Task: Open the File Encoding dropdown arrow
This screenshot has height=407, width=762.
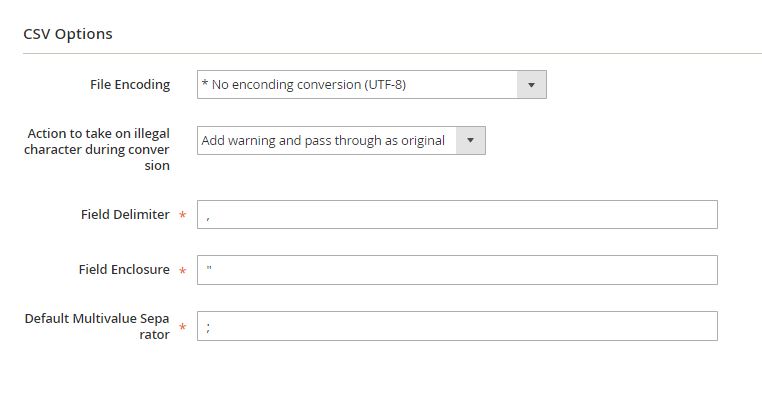Action: click(x=531, y=85)
